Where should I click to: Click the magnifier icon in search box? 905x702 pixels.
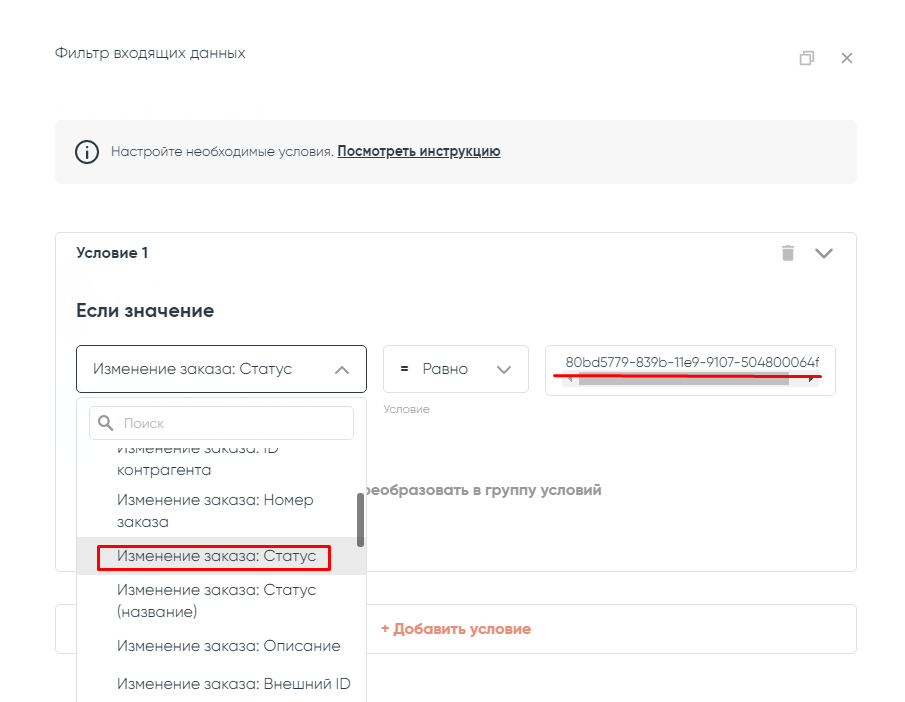pyautogui.click(x=105, y=423)
